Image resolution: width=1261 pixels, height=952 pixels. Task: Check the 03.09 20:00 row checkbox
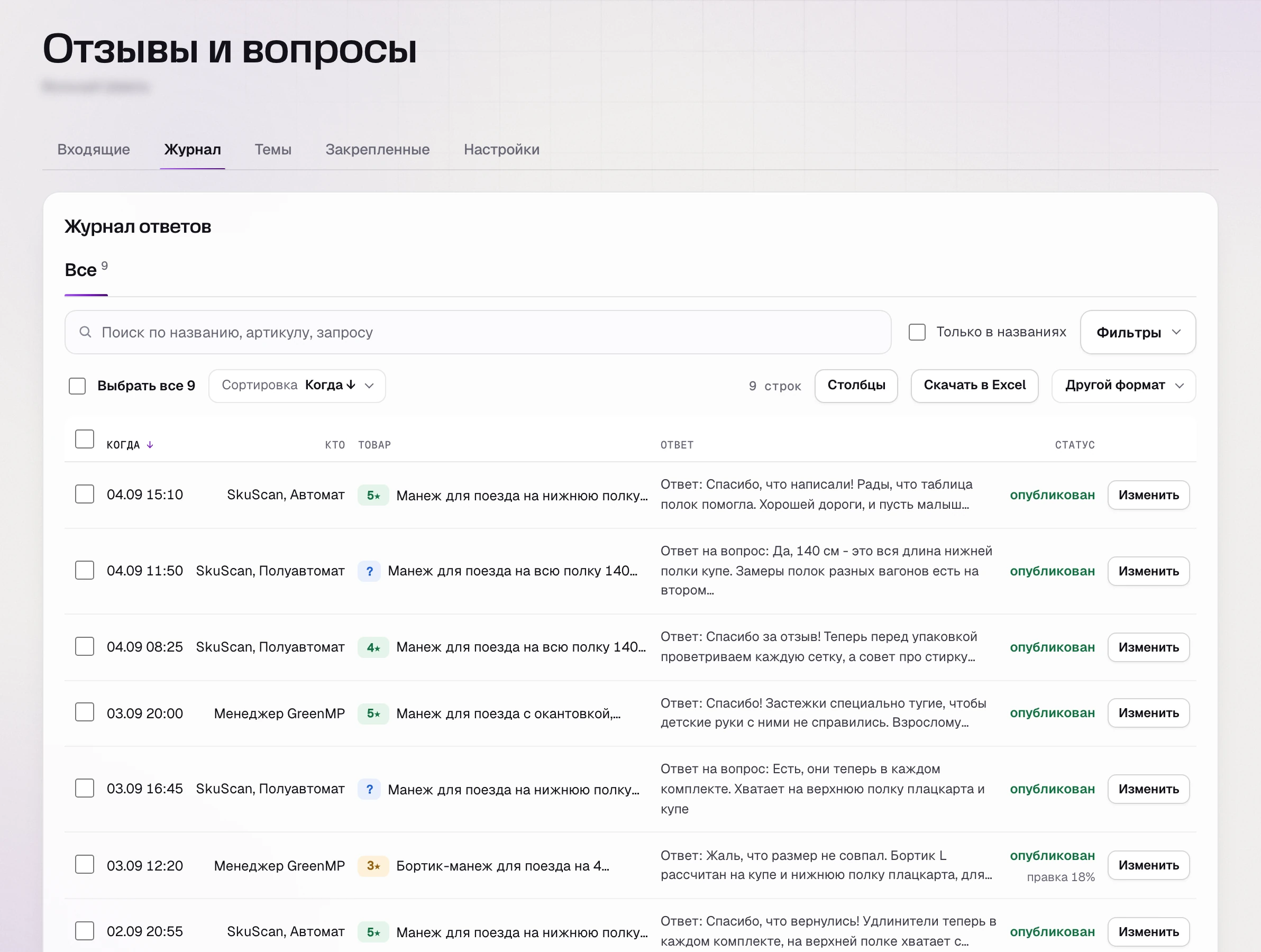tap(85, 712)
